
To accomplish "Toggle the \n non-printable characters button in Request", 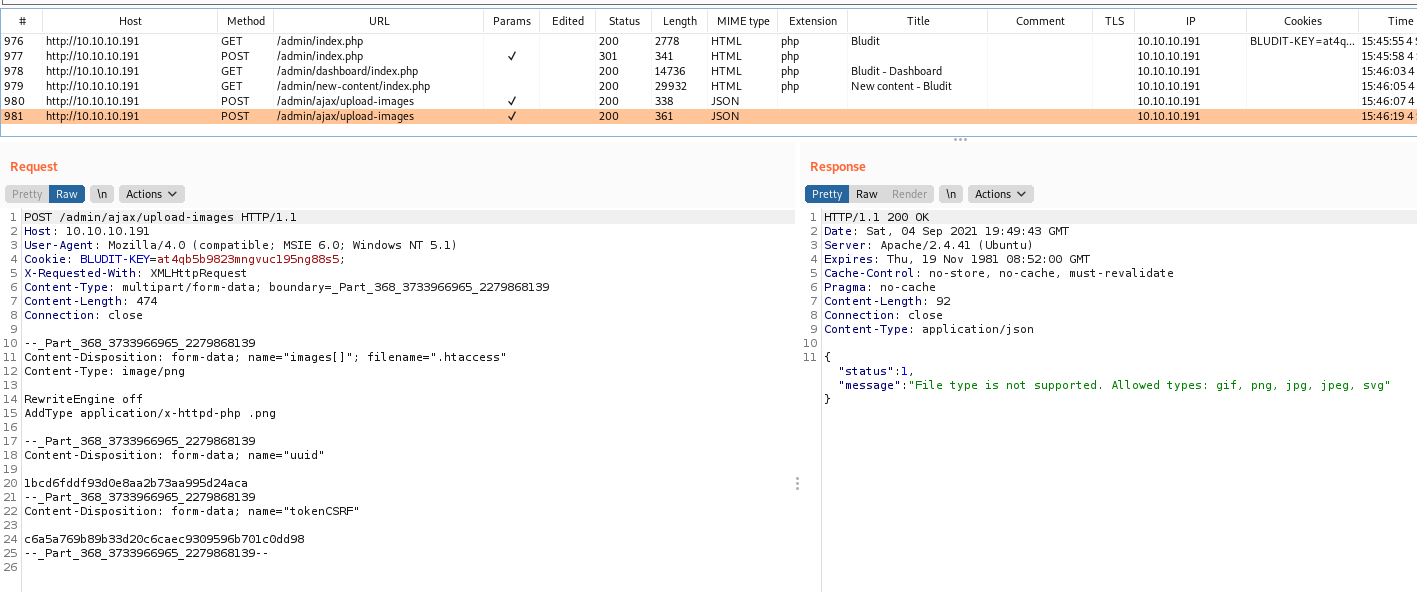I will click(x=101, y=194).
